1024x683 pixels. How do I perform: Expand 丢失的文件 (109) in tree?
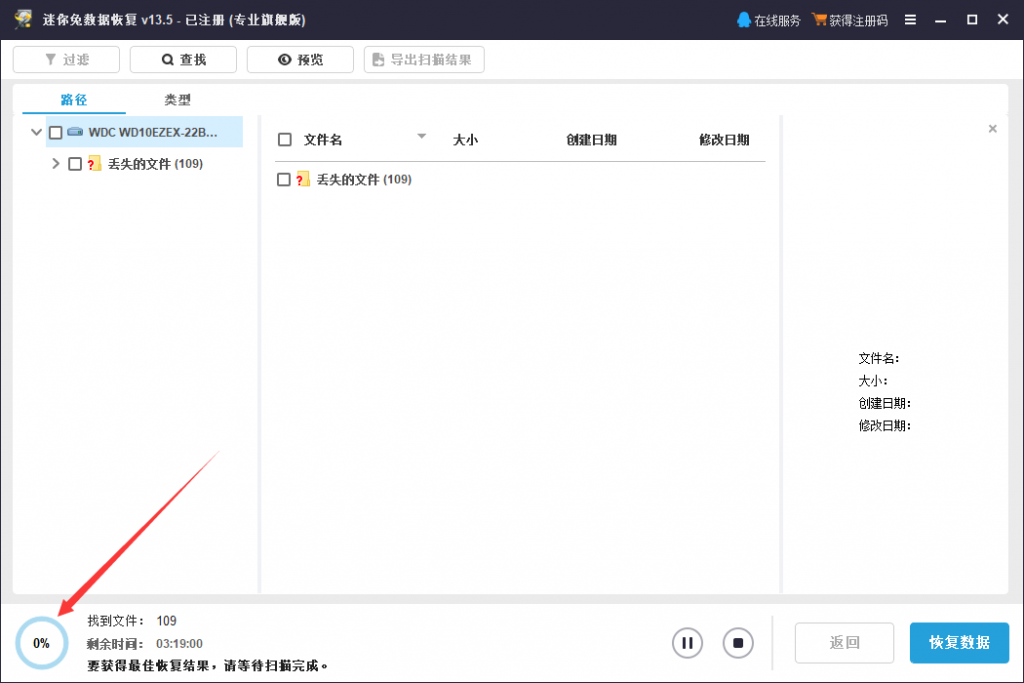pyautogui.click(x=56, y=163)
